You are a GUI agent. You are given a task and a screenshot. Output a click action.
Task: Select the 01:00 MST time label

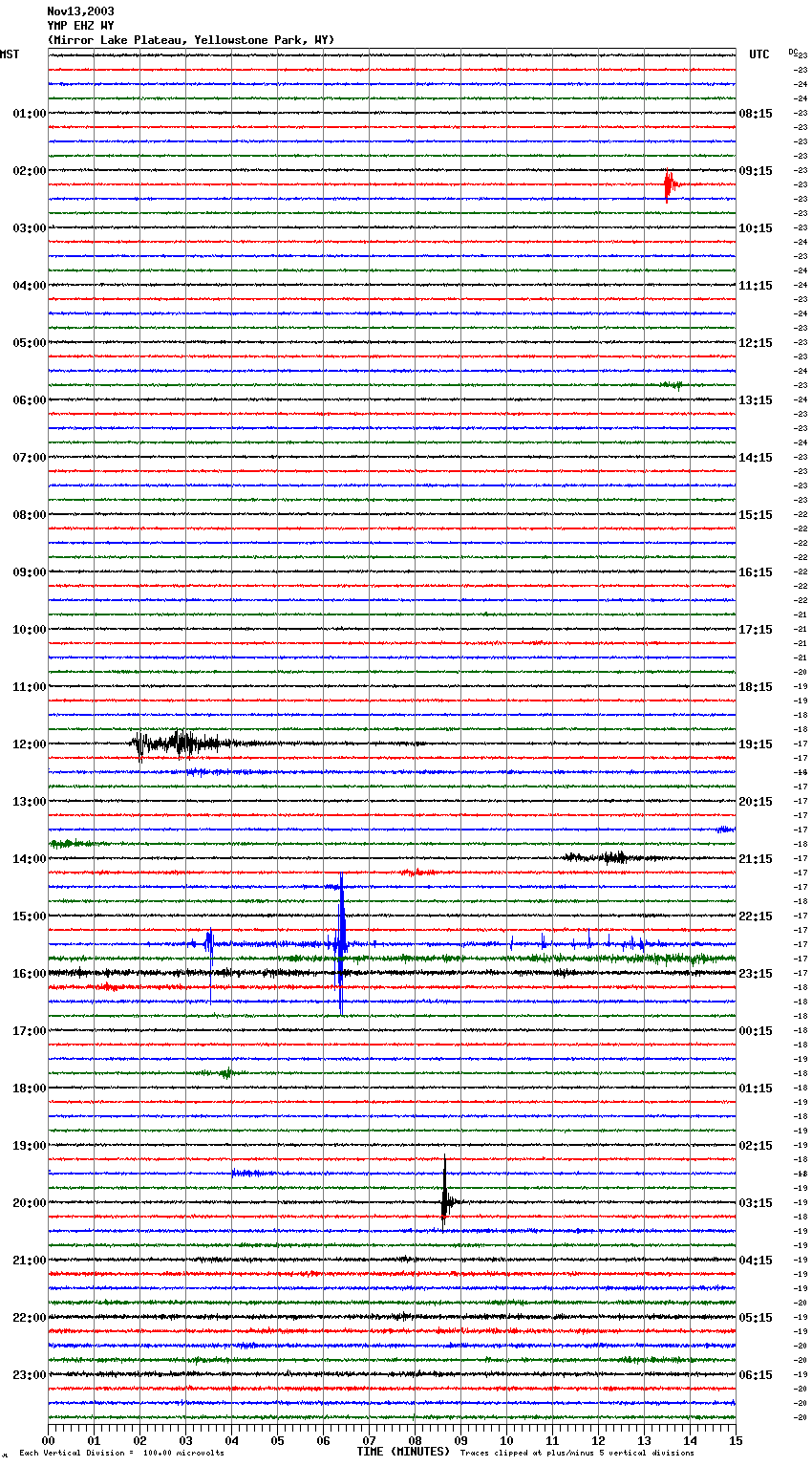coord(30,114)
